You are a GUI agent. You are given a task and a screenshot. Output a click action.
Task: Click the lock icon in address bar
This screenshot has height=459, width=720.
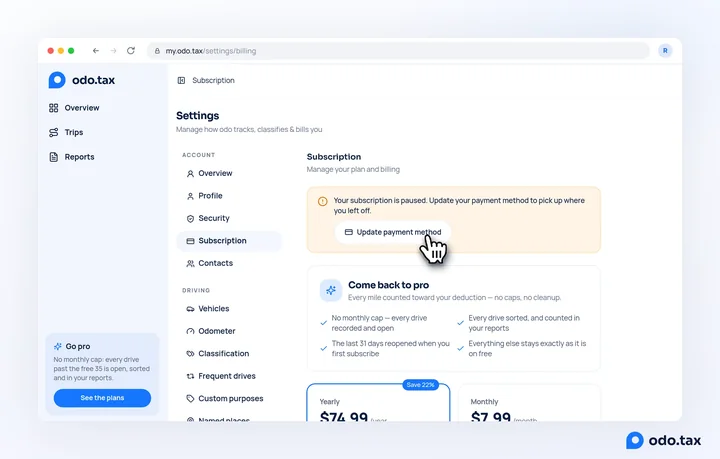(157, 51)
